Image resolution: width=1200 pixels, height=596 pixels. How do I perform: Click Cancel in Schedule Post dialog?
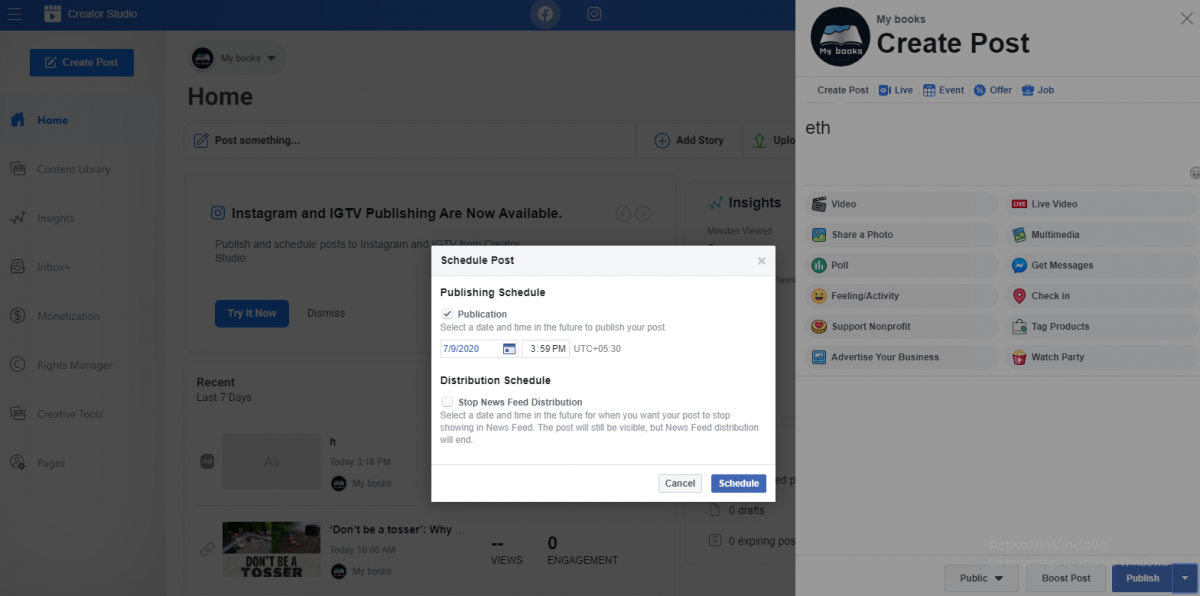[x=680, y=483]
